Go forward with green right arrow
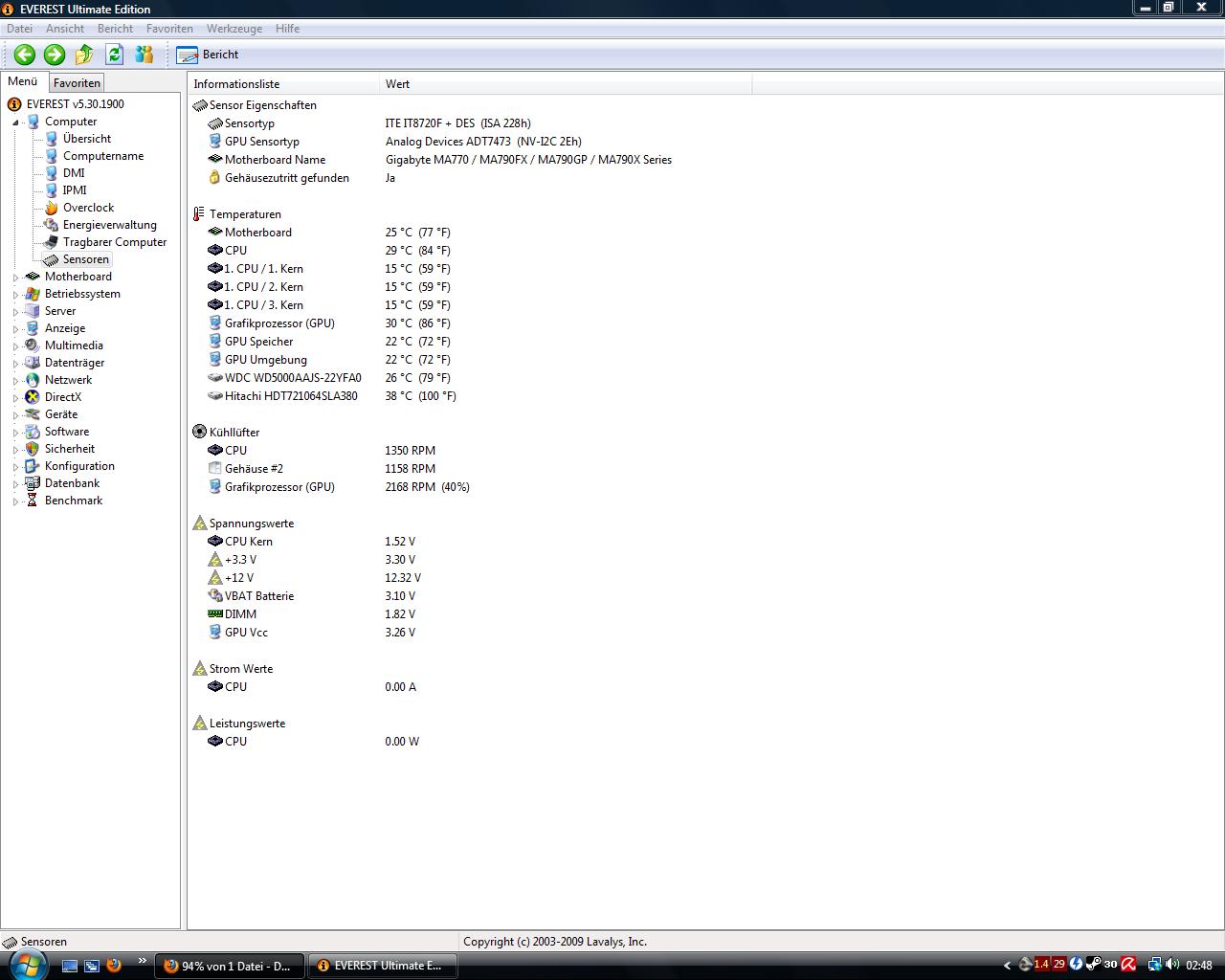This screenshot has width=1225, height=980. pos(55,55)
